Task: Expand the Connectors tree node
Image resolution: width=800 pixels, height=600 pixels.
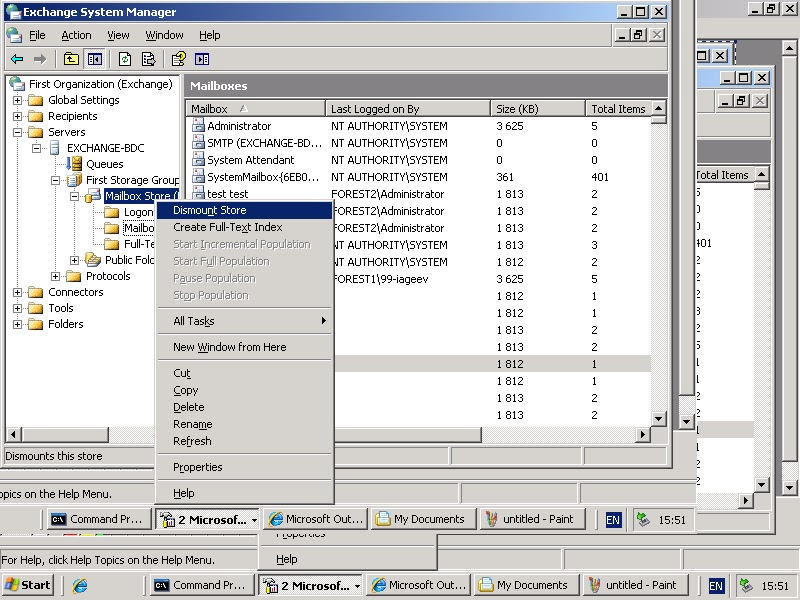Action: tap(17, 292)
